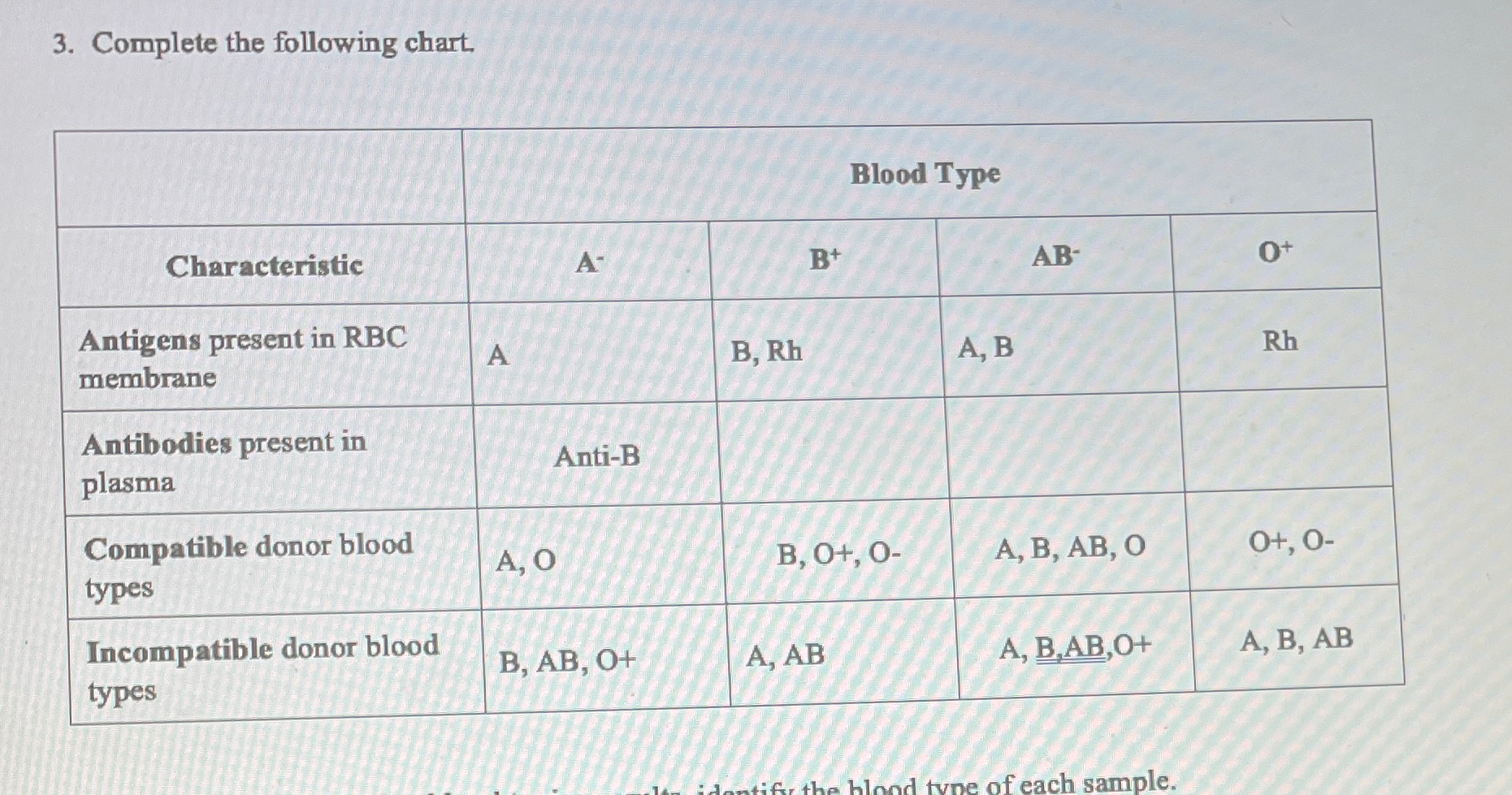This screenshot has height=795, width=1512.
Task: Select the B+ column header
Action: pos(825,258)
